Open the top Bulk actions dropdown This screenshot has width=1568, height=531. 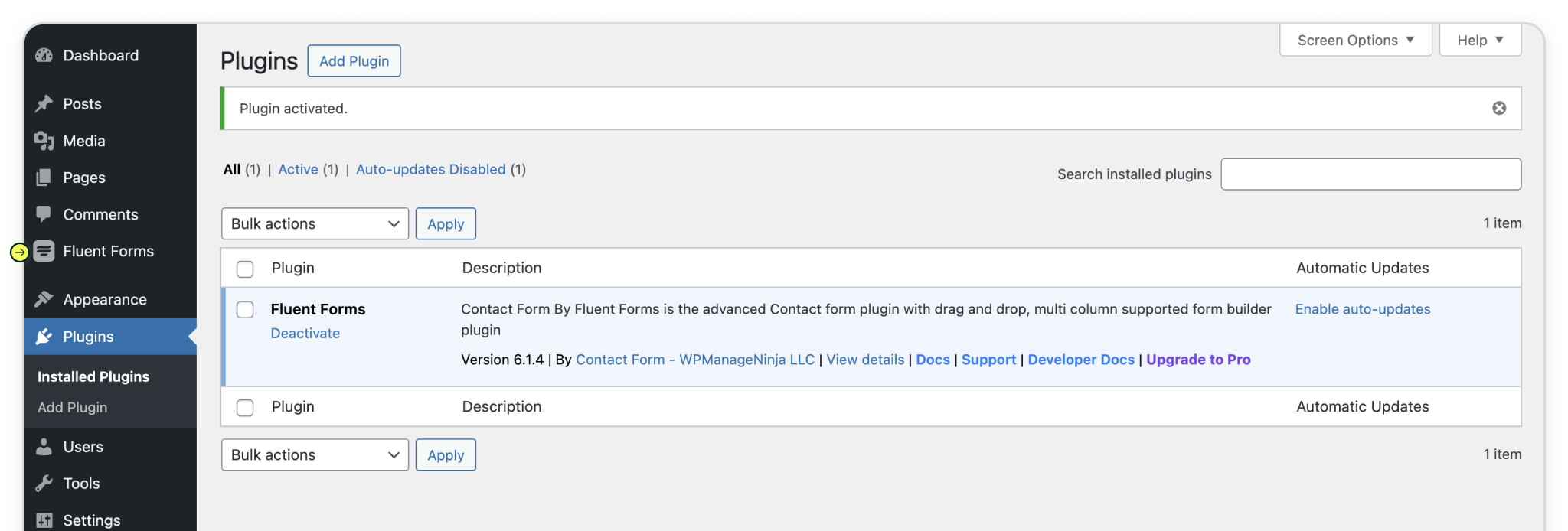[315, 223]
